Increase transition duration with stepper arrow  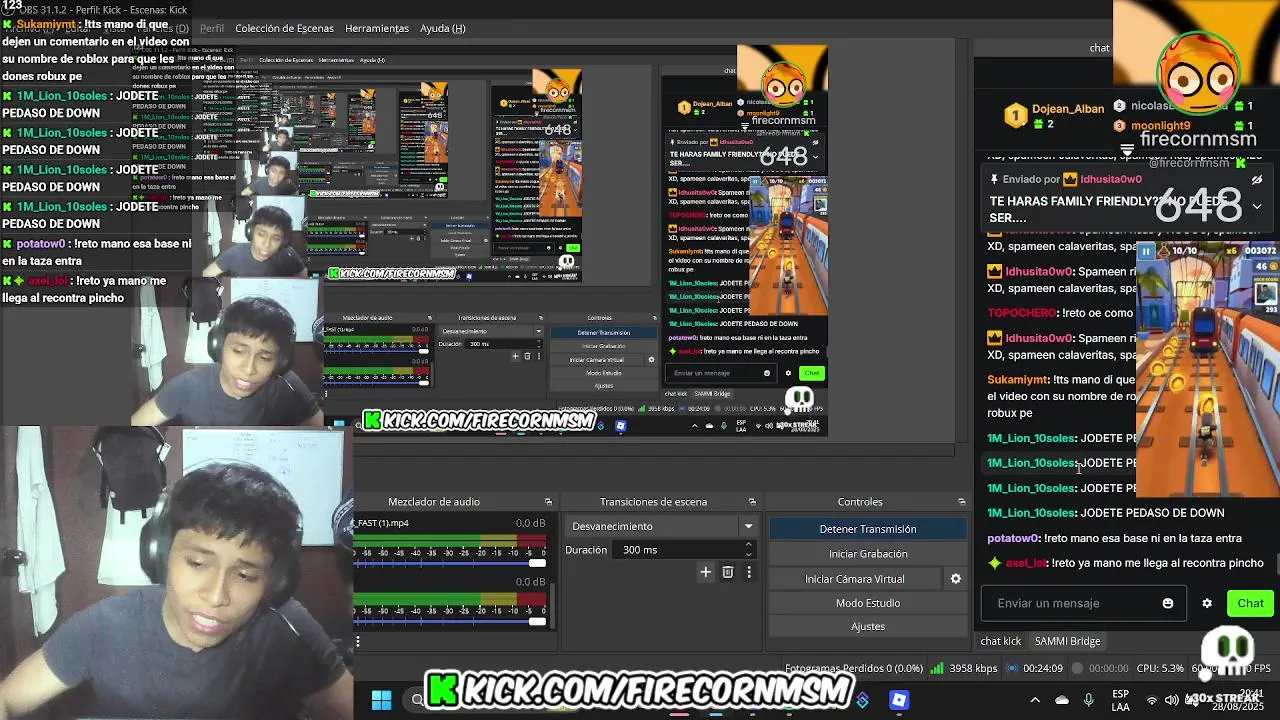pos(748,545)
